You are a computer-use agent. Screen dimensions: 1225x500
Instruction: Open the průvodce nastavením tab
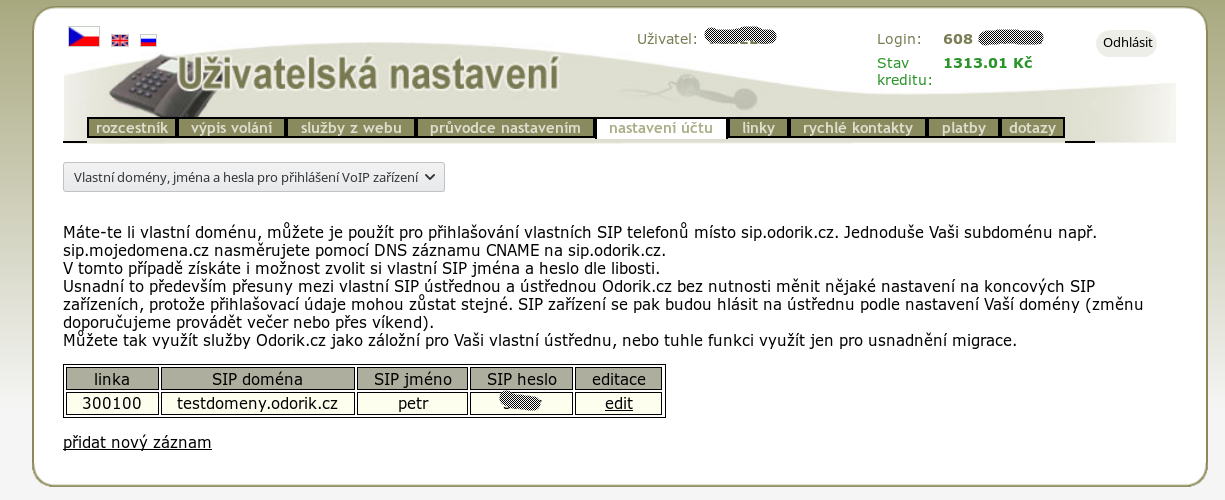tap(505, 128)
